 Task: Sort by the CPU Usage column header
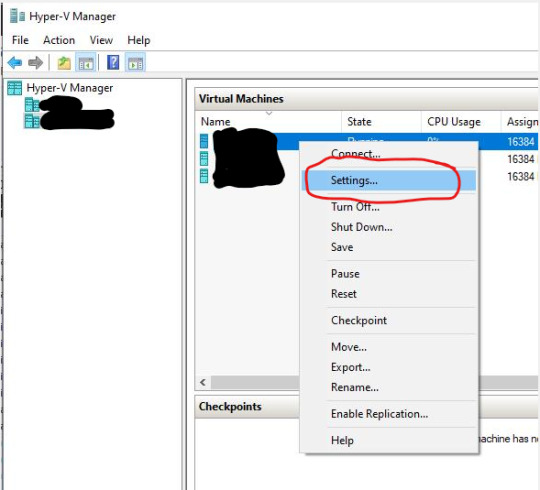[x=461, y=122]
